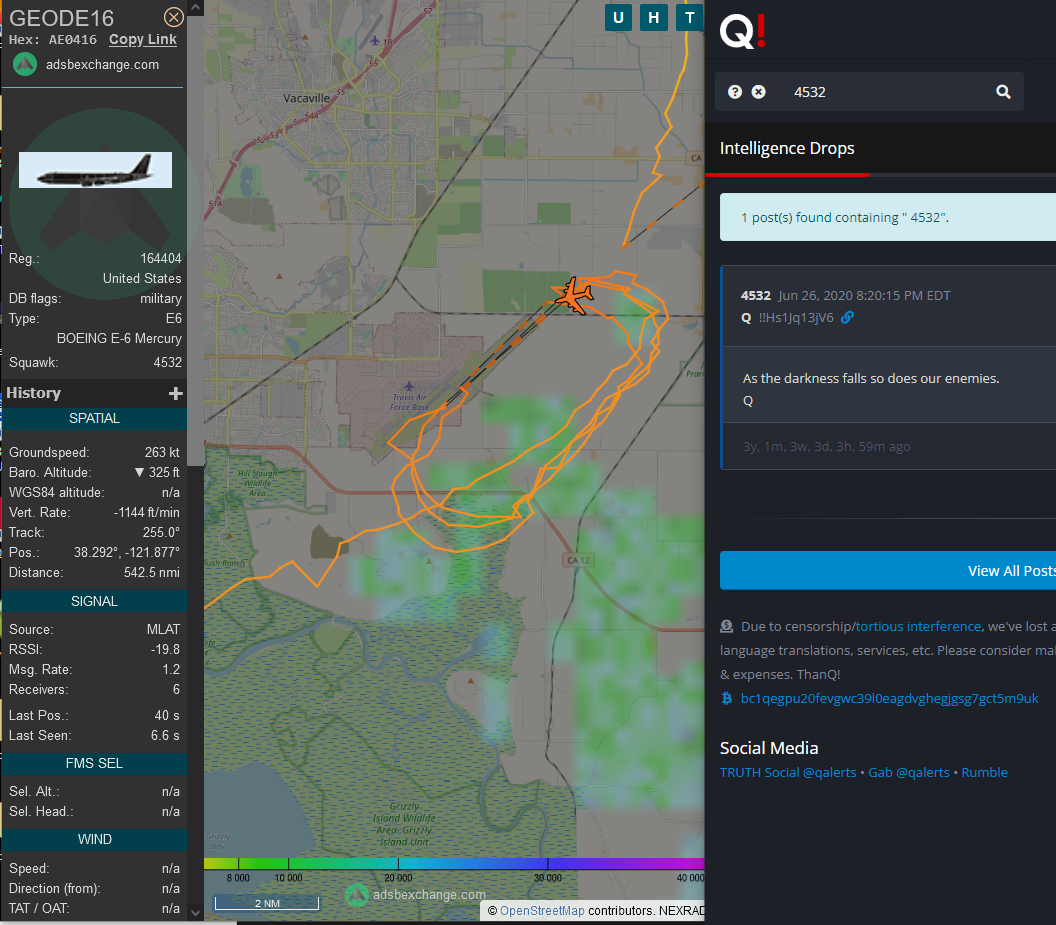
Task: Click the SPATIAL section header
Action: (x=94, y=418)
